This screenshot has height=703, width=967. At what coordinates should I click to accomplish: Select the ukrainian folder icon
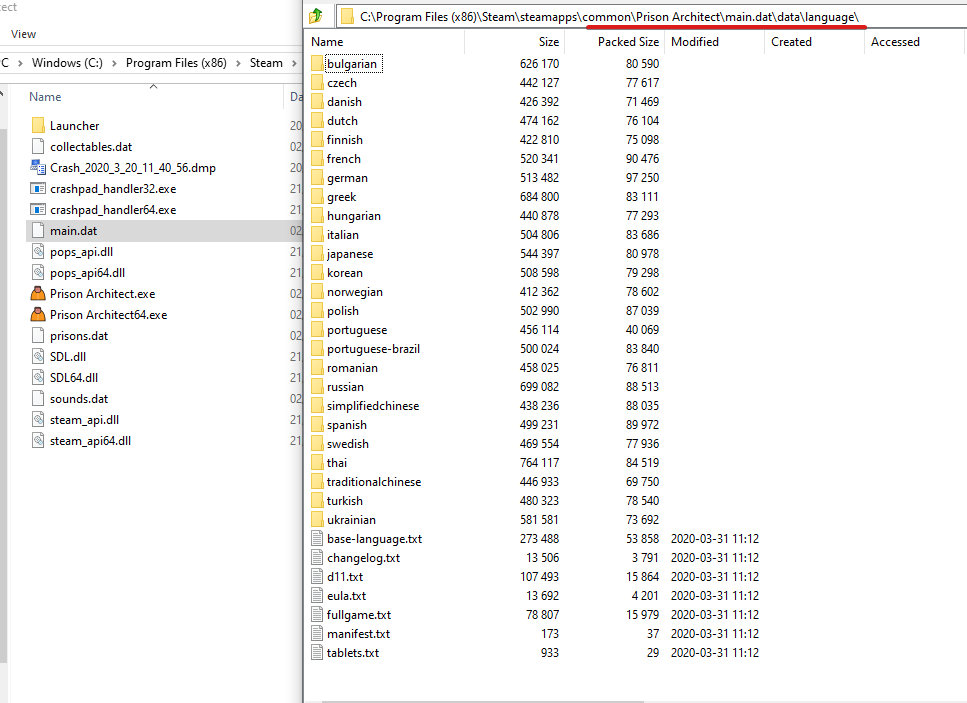(317, 520)
